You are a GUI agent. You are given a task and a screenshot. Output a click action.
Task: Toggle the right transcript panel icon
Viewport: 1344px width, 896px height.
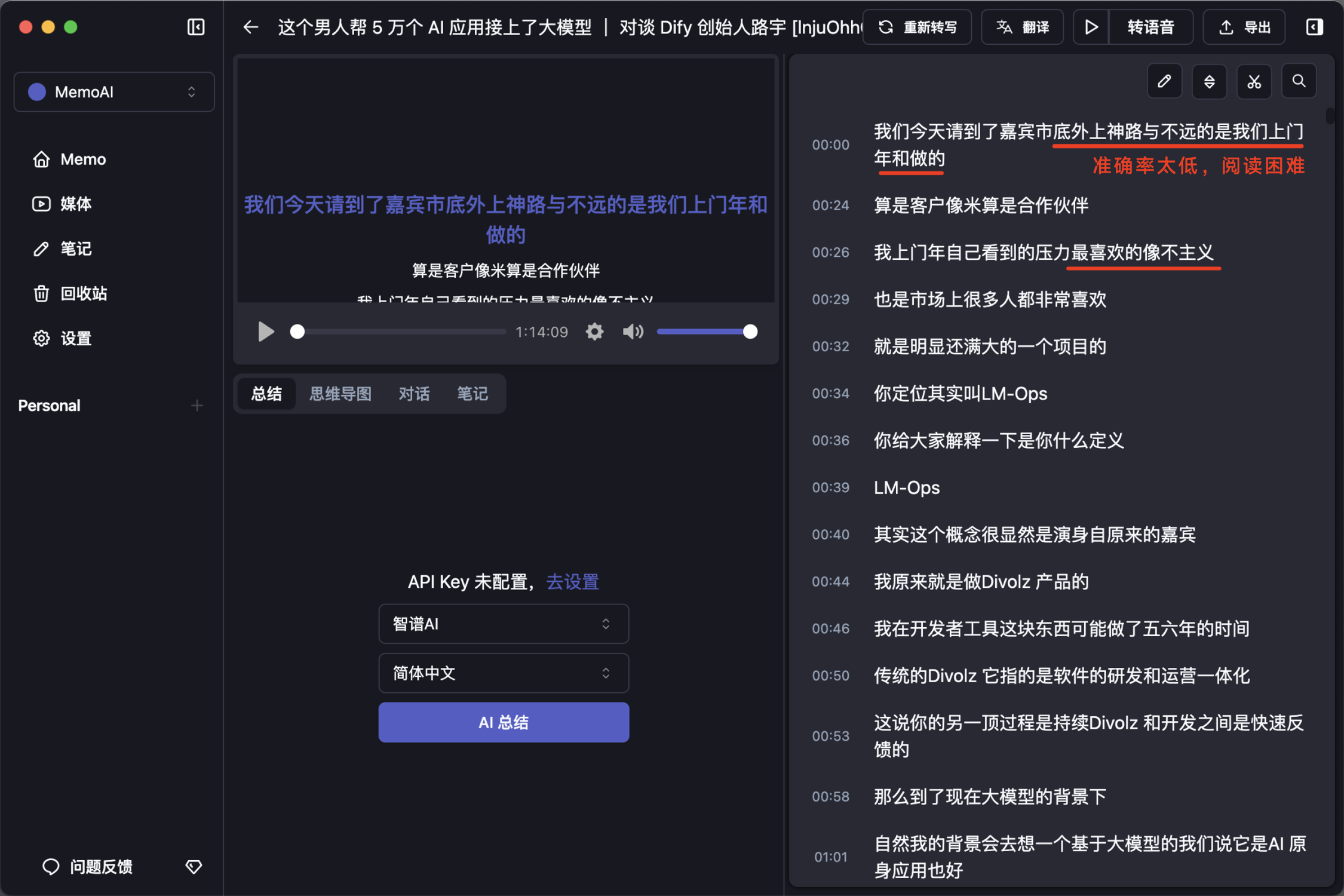[1314, 27]
